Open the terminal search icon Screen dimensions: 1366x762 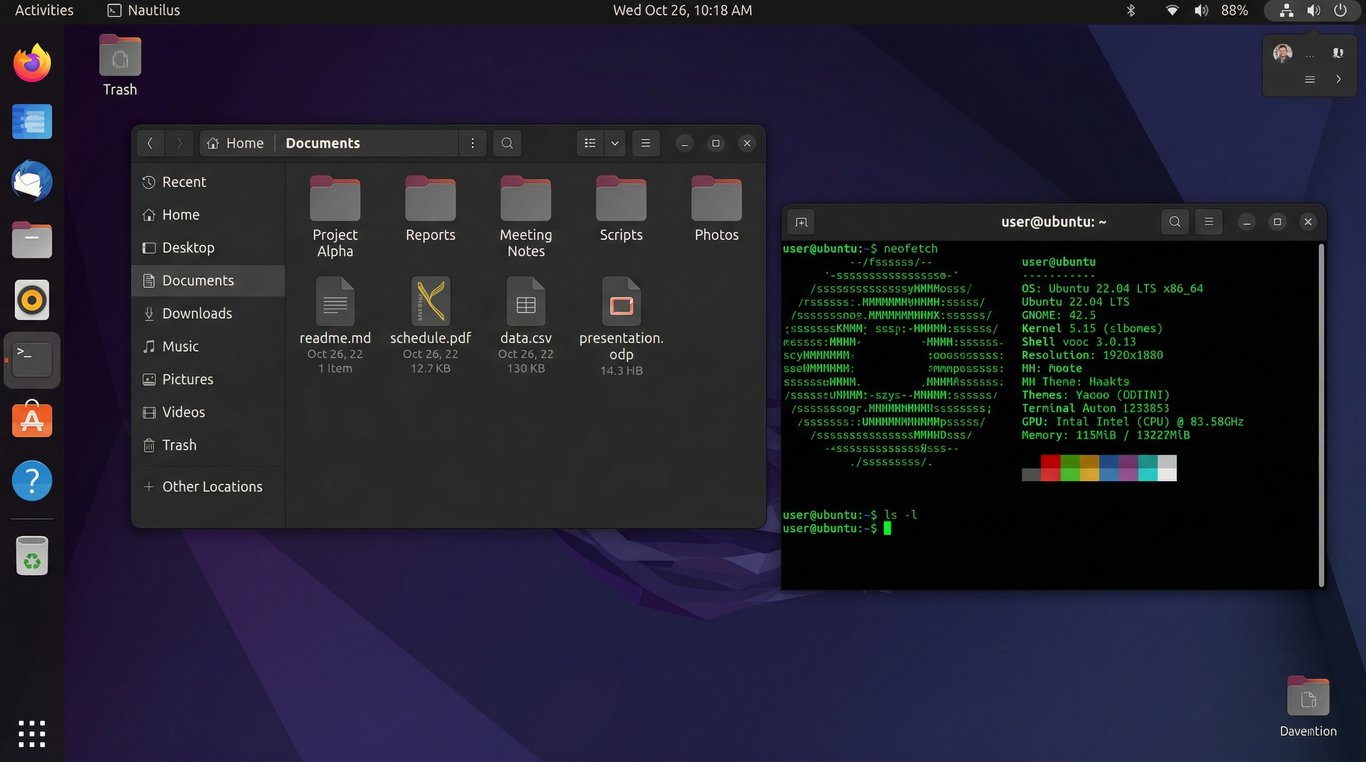click(x=1174, y=221)
